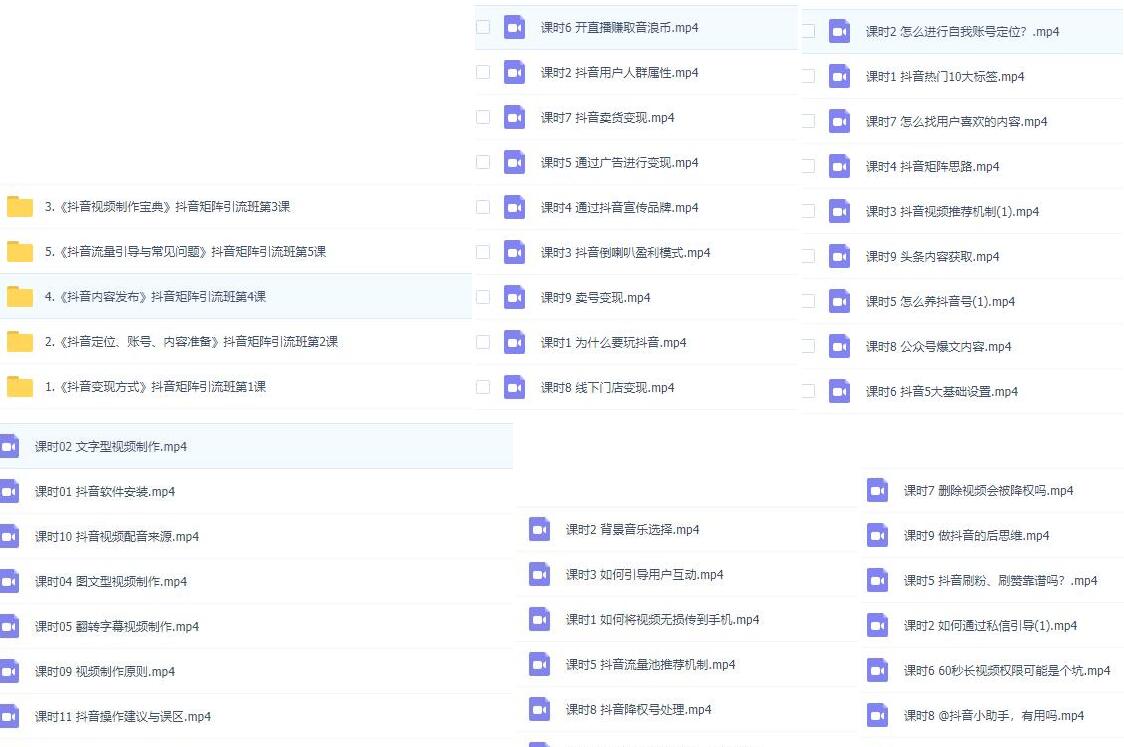Screen dimensions: 1124x747
Task: Open file 课时6 抖音5大基础设置.mp4
Action: click(x=942, y=391)
